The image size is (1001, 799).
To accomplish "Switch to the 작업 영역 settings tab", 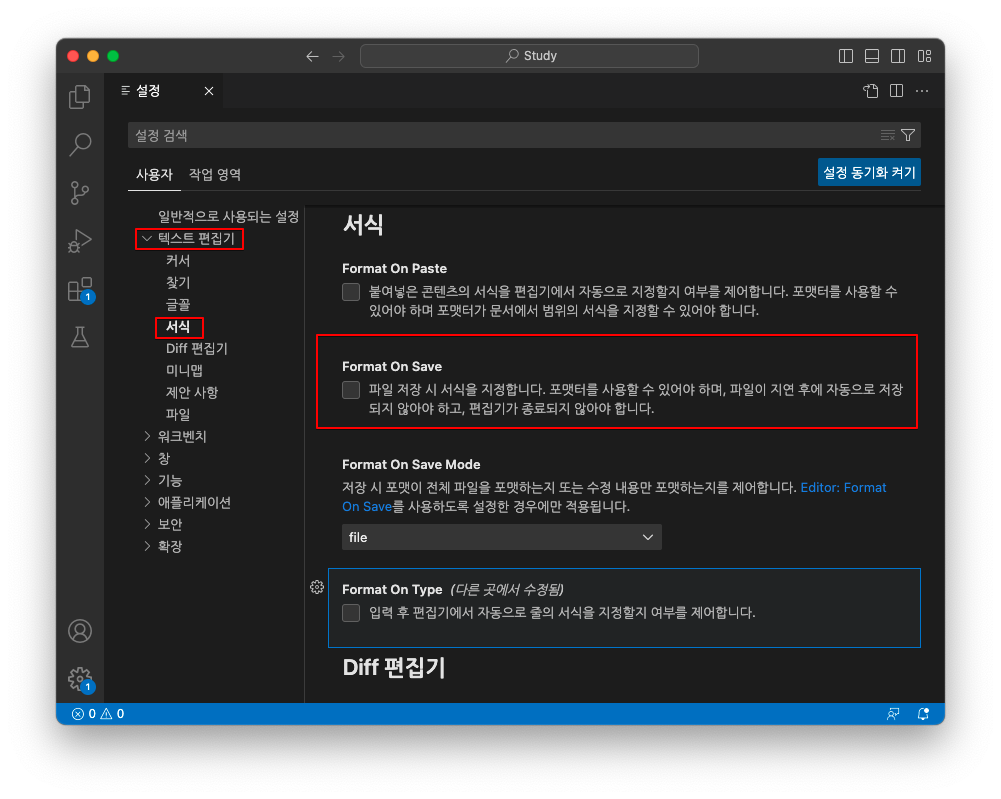I will pos(215,174).
